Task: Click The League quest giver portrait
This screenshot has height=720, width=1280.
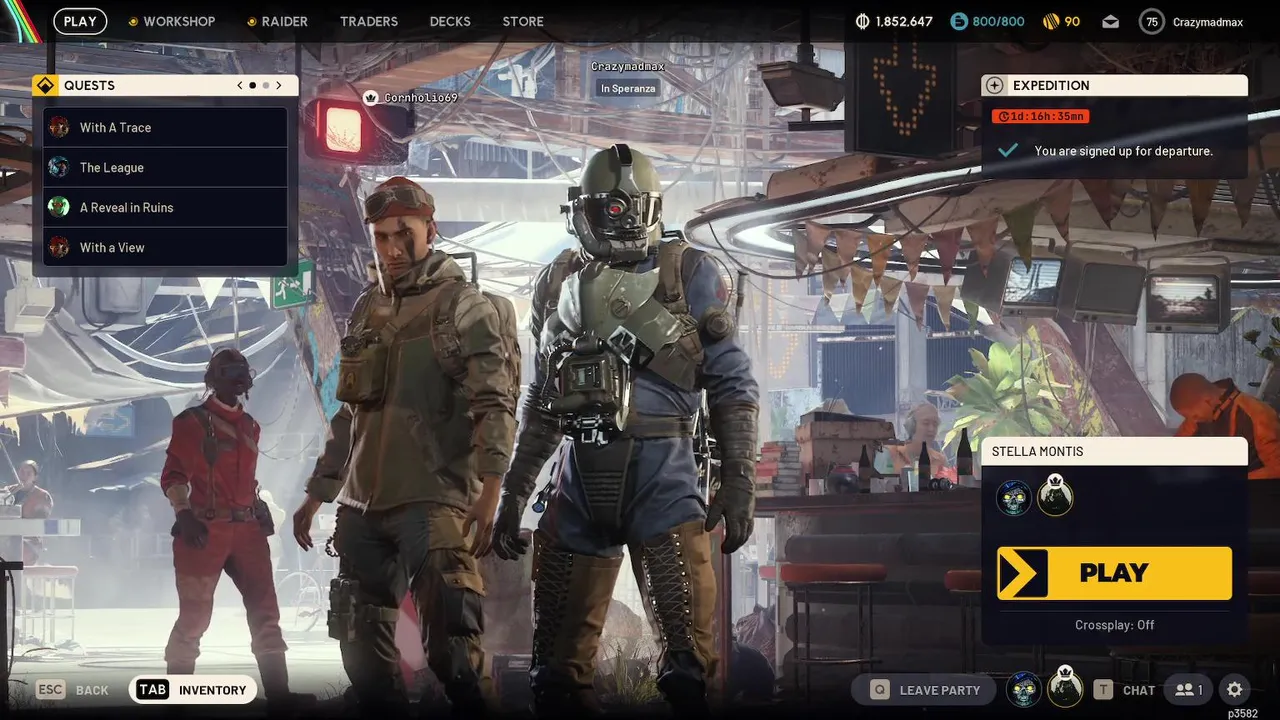Action: pyautogui.click(x=59, y=167)
